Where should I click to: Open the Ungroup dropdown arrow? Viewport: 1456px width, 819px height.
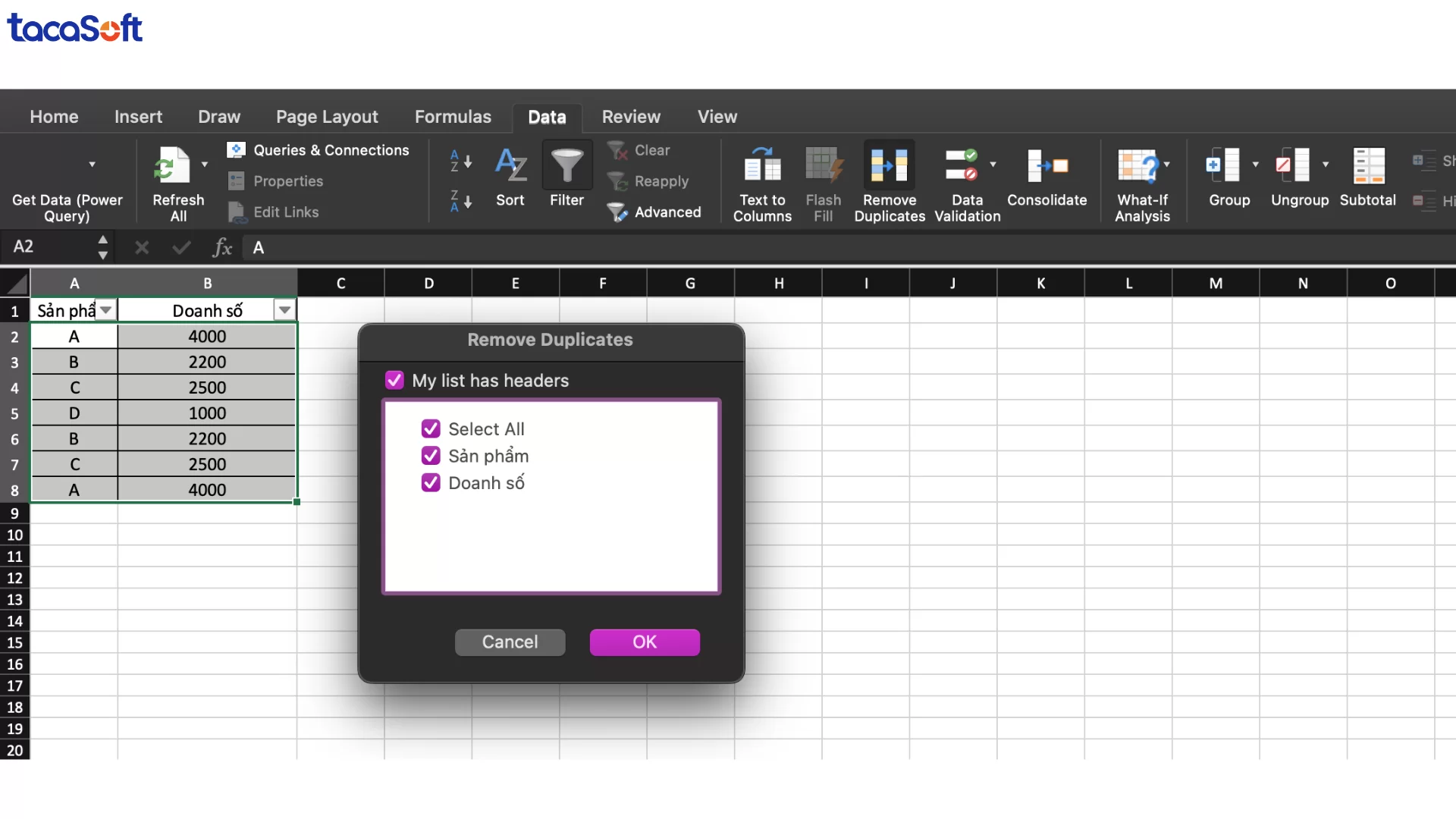point(1326,164)
